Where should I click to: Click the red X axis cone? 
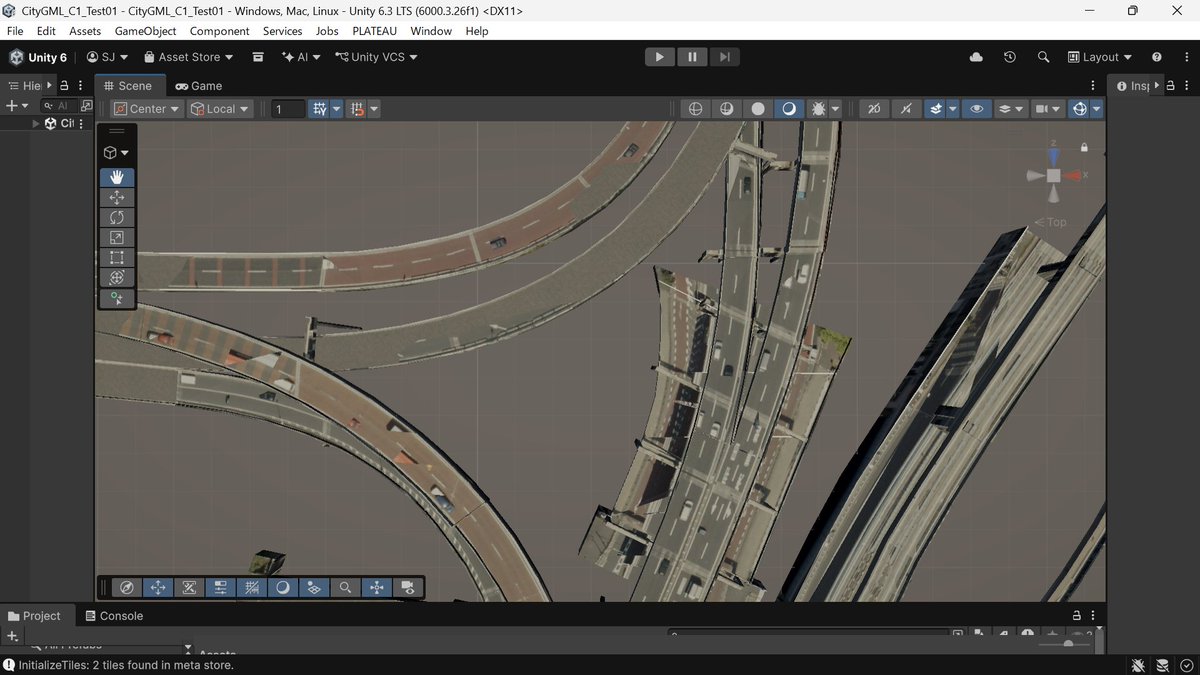click(1072, 176)
